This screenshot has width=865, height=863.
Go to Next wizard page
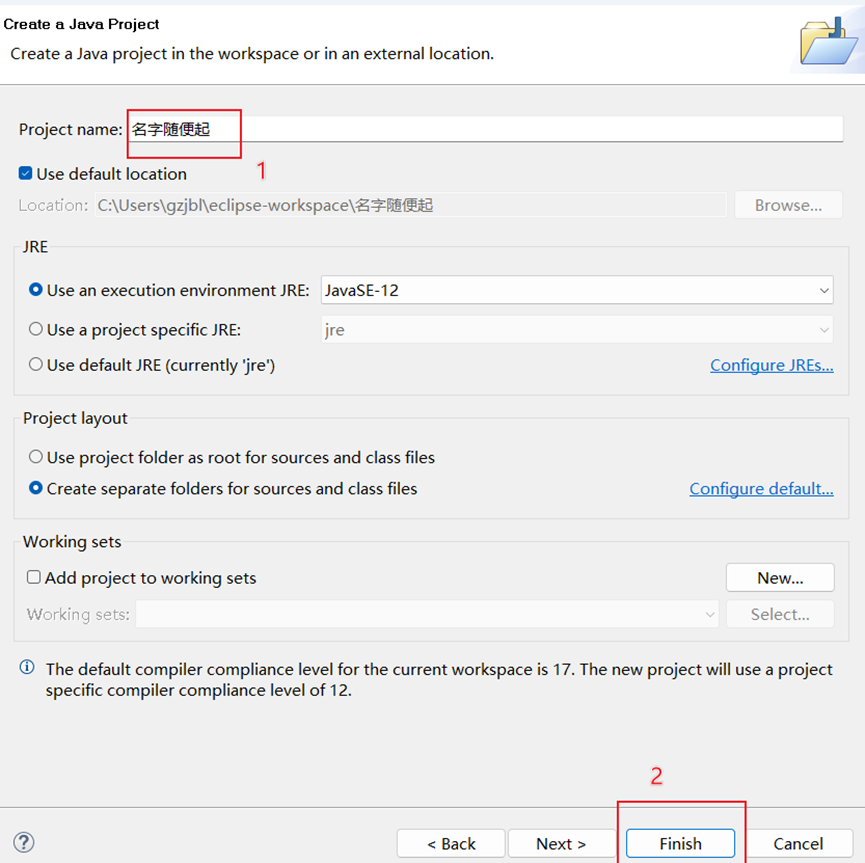pyautogui.click(x=561, y=843)
